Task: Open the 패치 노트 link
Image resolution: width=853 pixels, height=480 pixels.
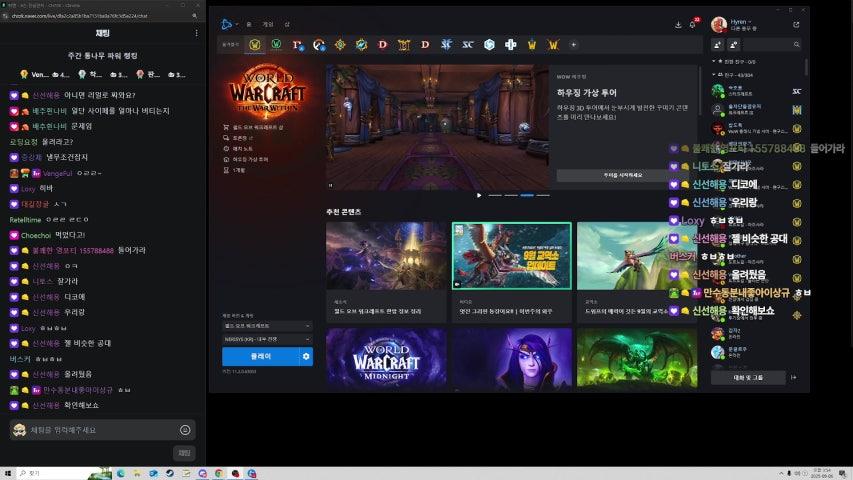Action: 238,149
